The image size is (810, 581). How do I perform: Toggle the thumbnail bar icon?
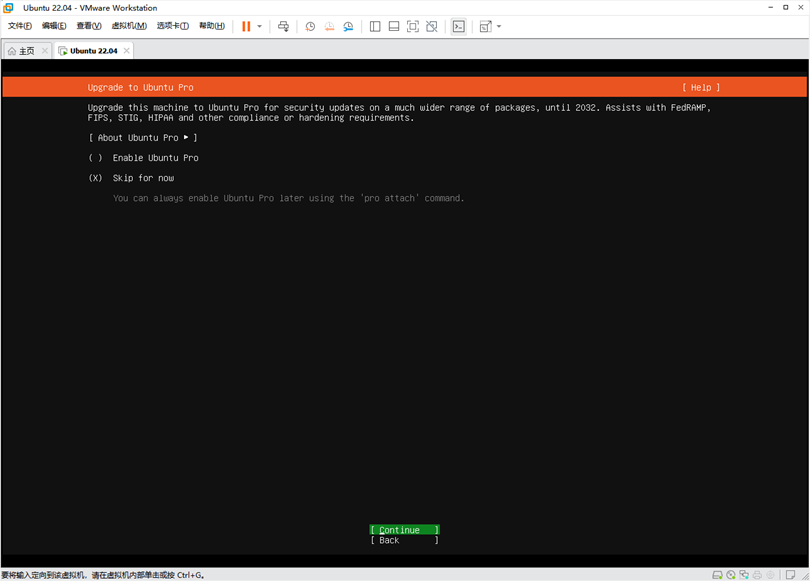tap(394, 26)
